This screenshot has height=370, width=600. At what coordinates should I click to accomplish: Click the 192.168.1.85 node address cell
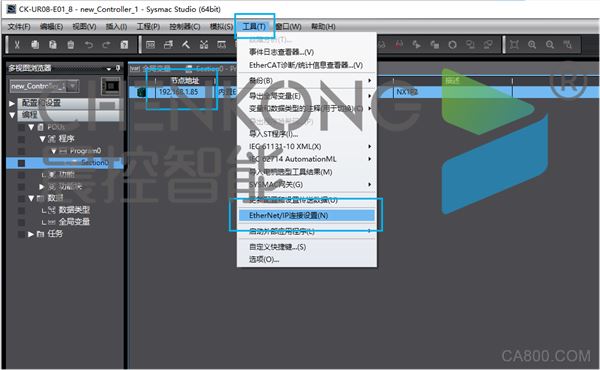point(179,92)
